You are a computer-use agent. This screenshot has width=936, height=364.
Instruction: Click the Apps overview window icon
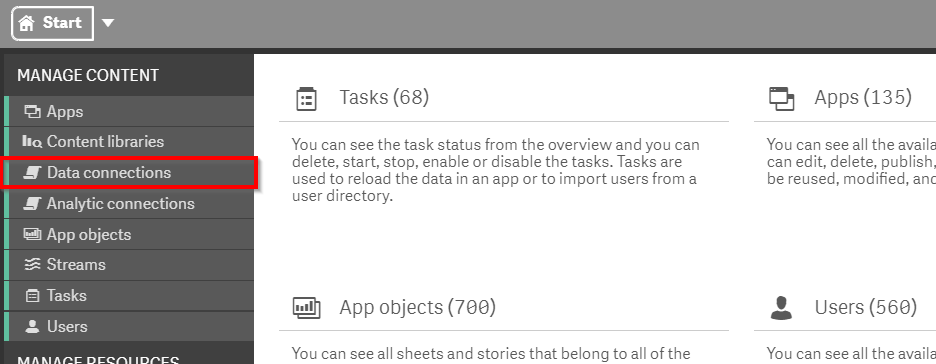click(782, 98)
